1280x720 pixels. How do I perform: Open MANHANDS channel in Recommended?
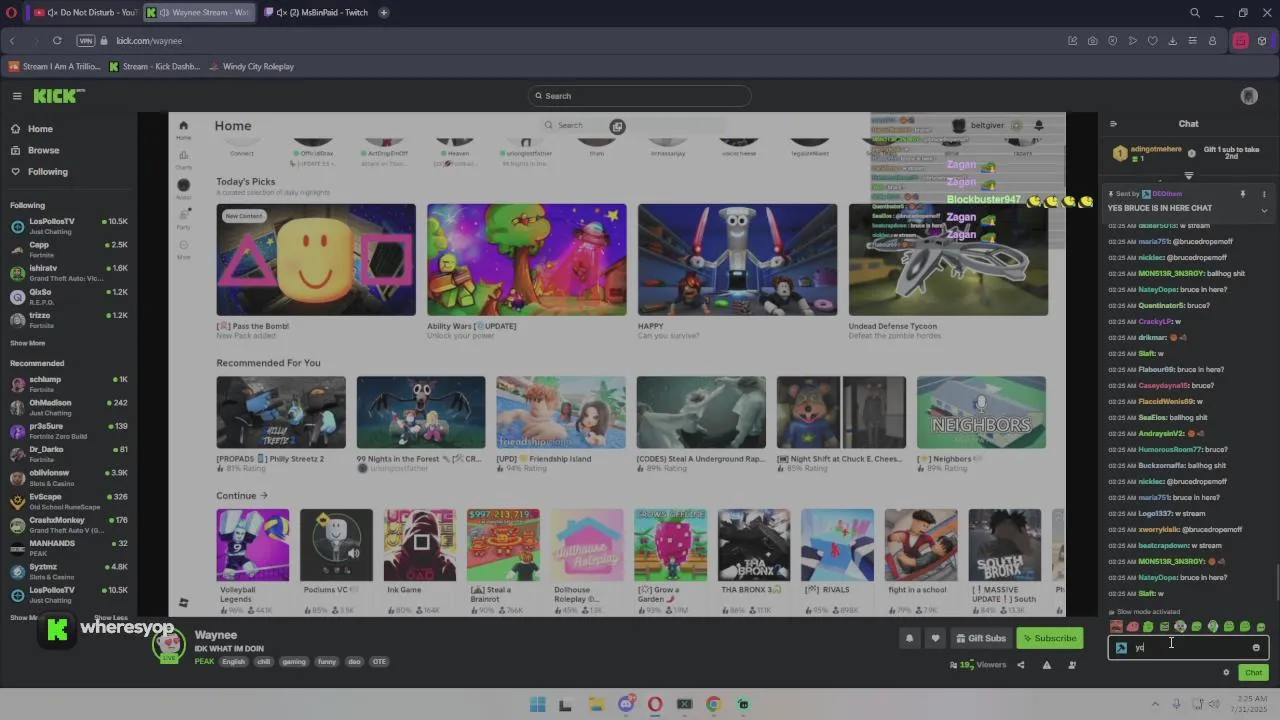click(x=69, y=548)
